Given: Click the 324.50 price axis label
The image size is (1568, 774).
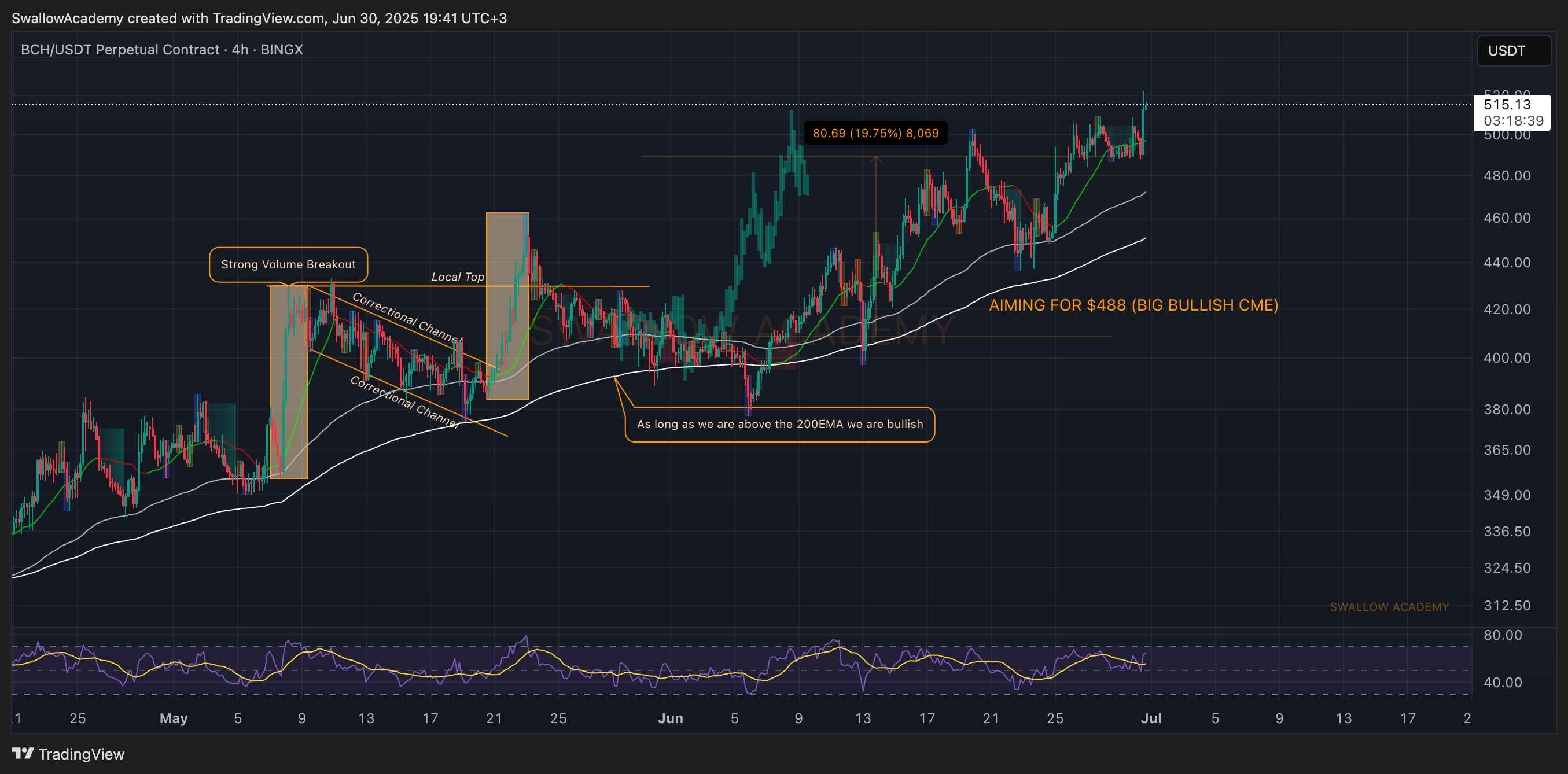Looking at the screenshot, I should coord(1507,568).
